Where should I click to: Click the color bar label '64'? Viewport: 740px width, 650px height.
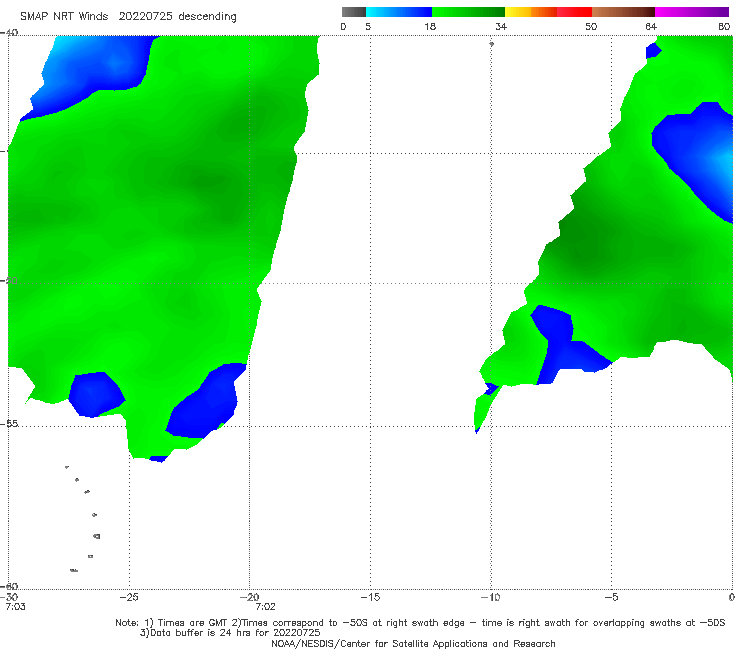[x=651, y=26]
